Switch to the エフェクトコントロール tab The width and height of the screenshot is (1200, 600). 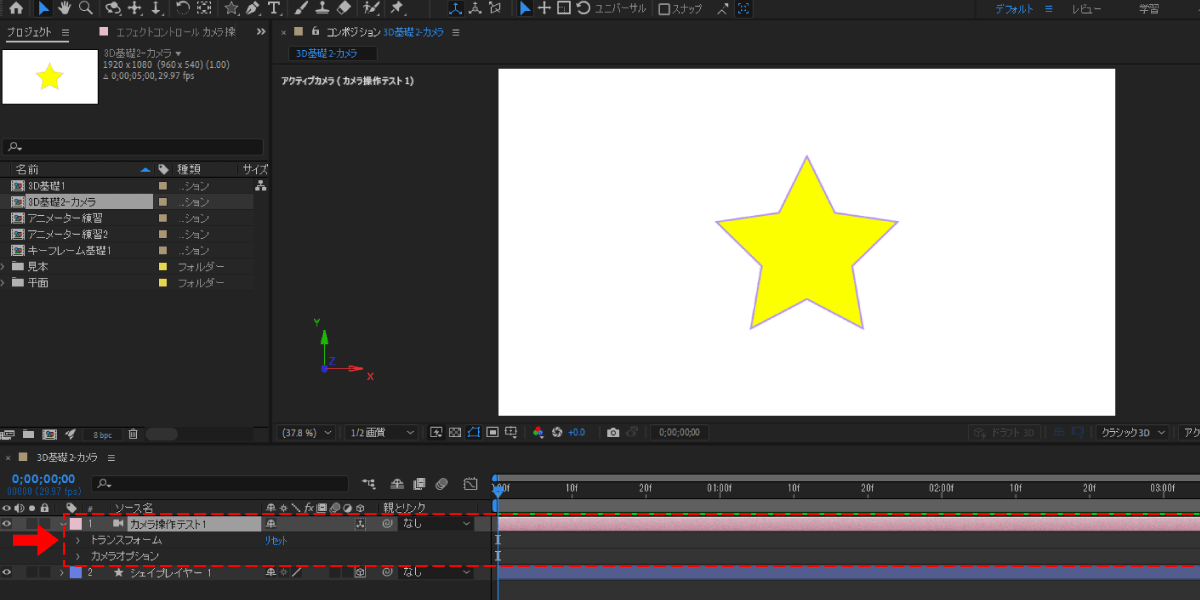[x=175, y=32]
